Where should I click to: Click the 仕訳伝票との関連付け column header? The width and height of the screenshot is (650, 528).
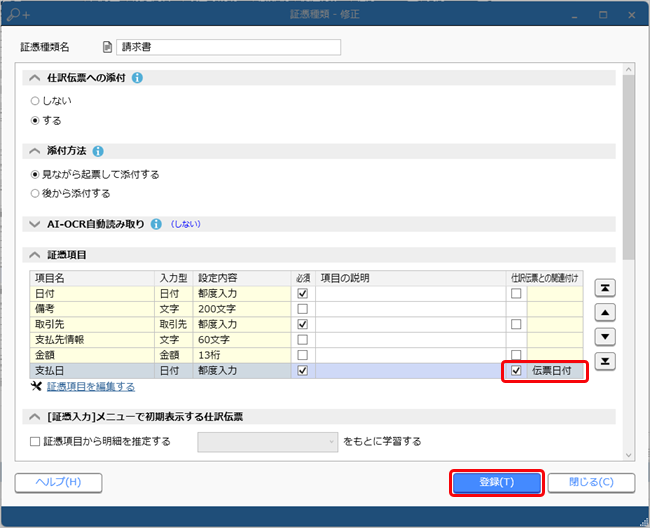coord(544,278)
